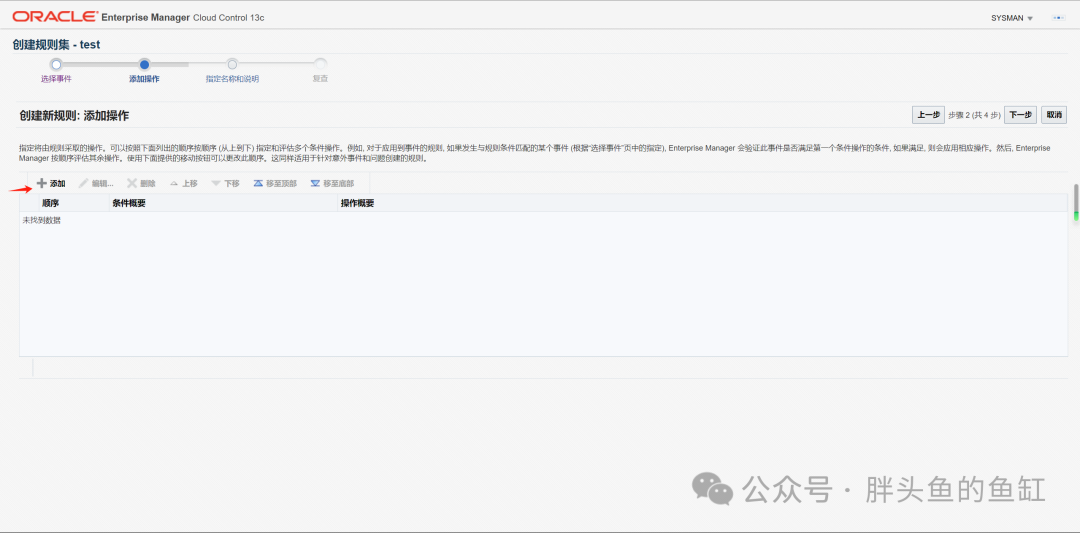Select the 添加操作 train step
1080x533 pixels.
pyautogui.click(x=144, y=71)
